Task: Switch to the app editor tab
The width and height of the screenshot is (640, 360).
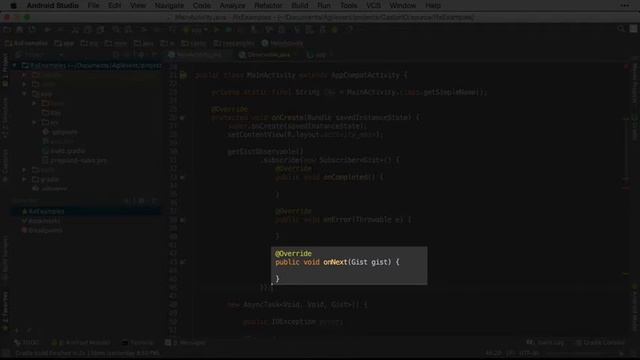Action: 318,55
